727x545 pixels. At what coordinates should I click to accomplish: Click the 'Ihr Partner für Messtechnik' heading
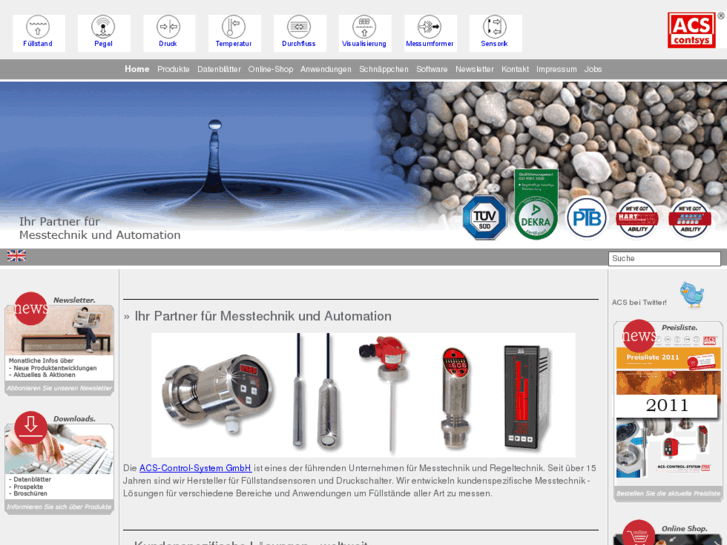pos(263,316)
